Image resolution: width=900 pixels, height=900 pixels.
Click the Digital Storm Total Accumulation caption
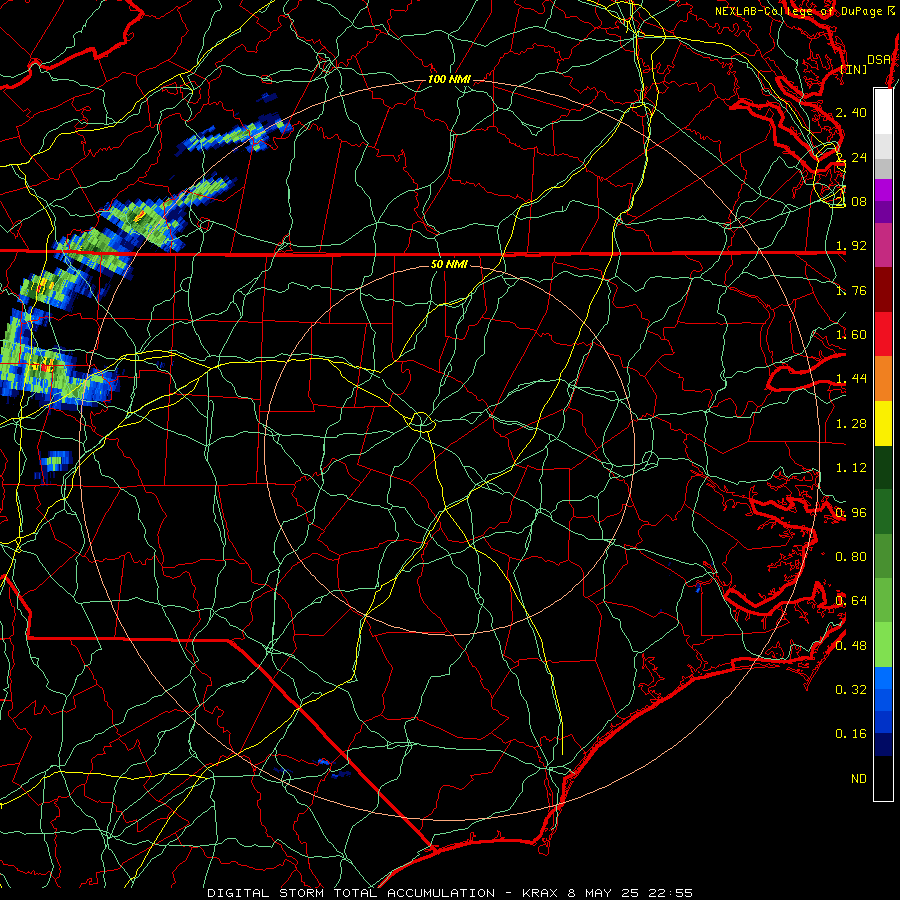[x=450, y=893]
